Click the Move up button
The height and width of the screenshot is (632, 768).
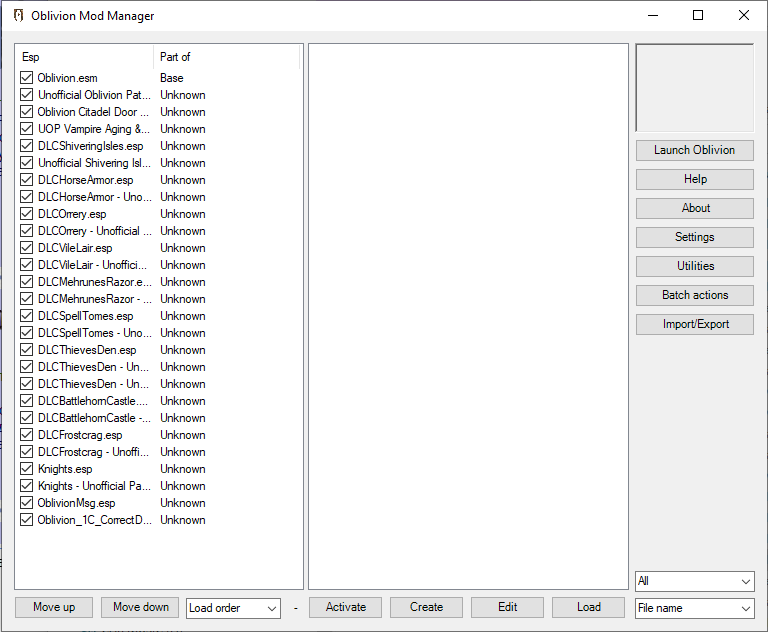pos(54,607)
